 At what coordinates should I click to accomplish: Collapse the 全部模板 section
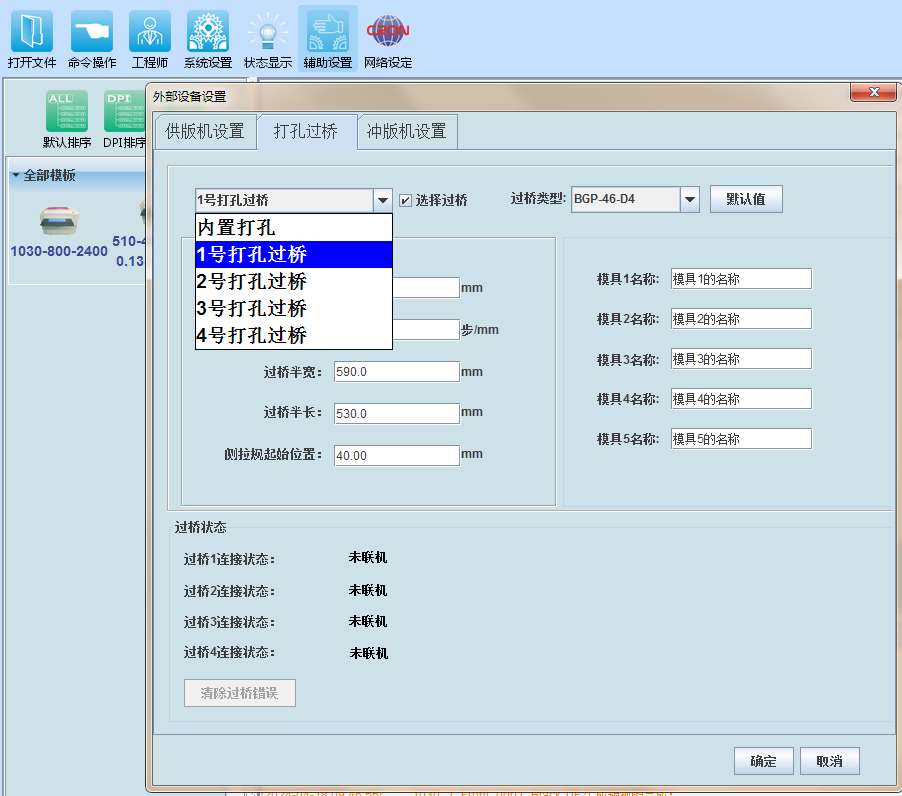[16, 176]
